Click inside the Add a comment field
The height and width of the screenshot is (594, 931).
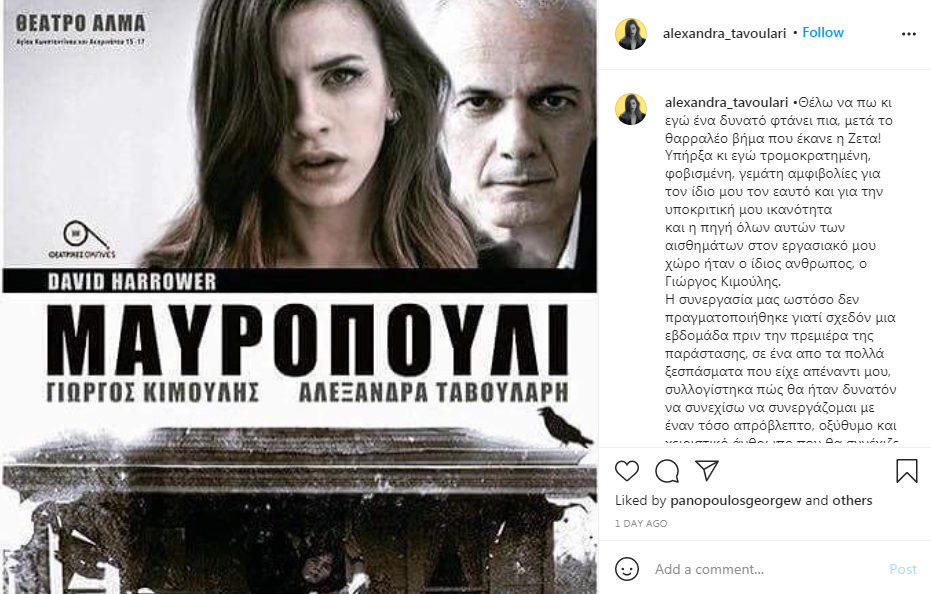pyautogui.click(x=766, y=569)
